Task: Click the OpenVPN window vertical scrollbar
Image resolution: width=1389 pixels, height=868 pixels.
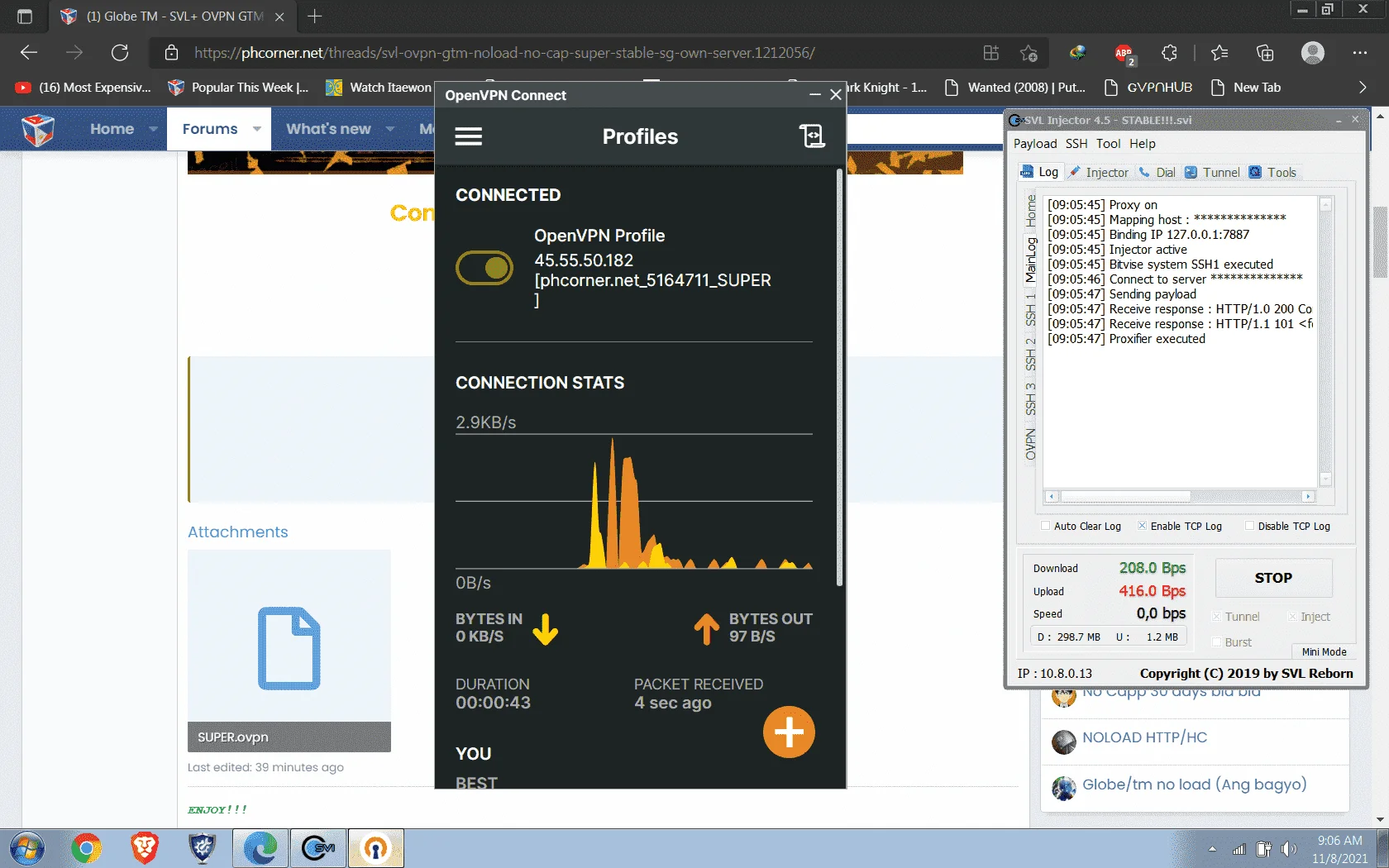Action: [839, 377]
